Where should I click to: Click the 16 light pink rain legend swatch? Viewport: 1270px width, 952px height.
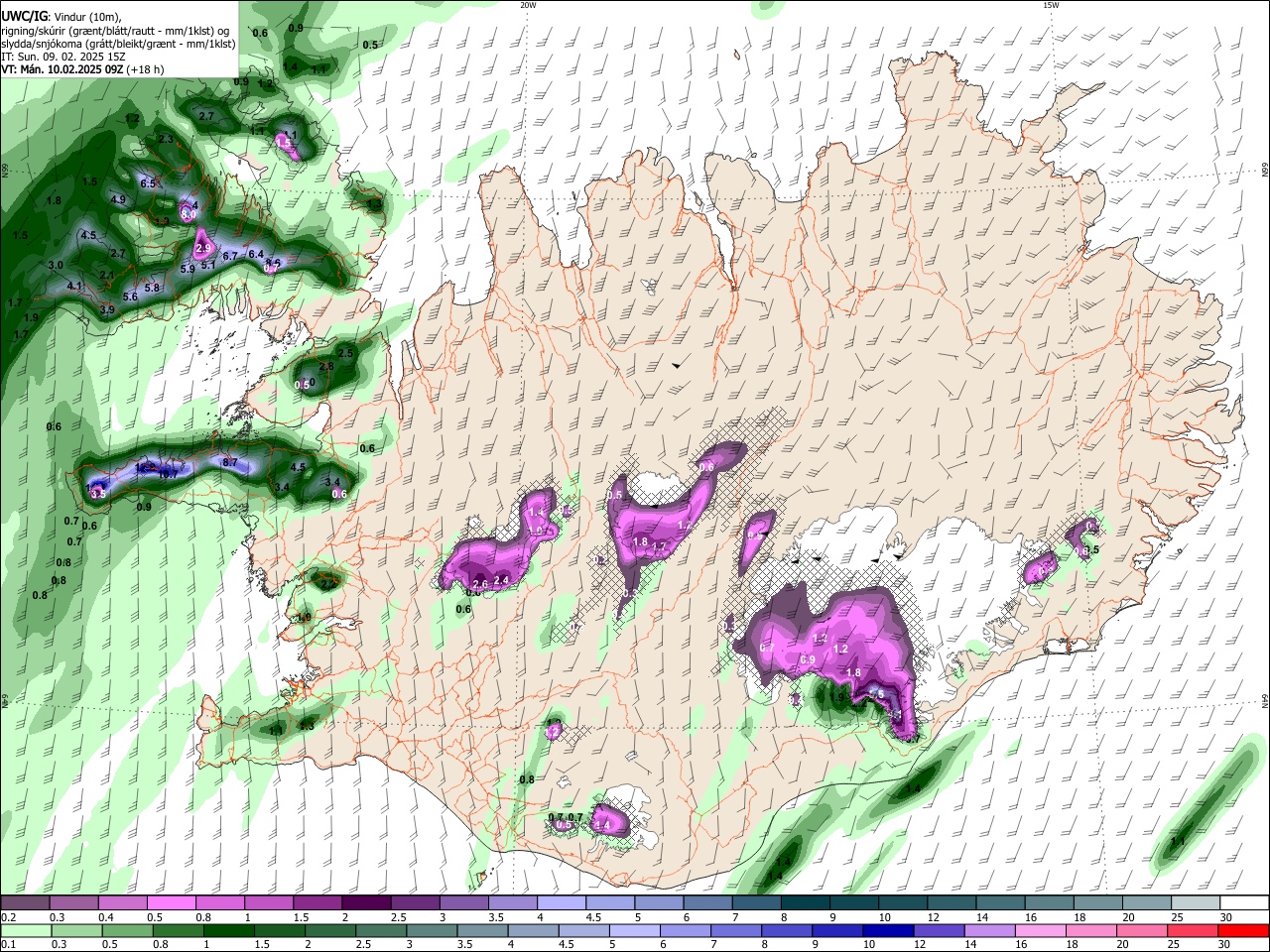pyautogui.click(x=1039, y=930)
